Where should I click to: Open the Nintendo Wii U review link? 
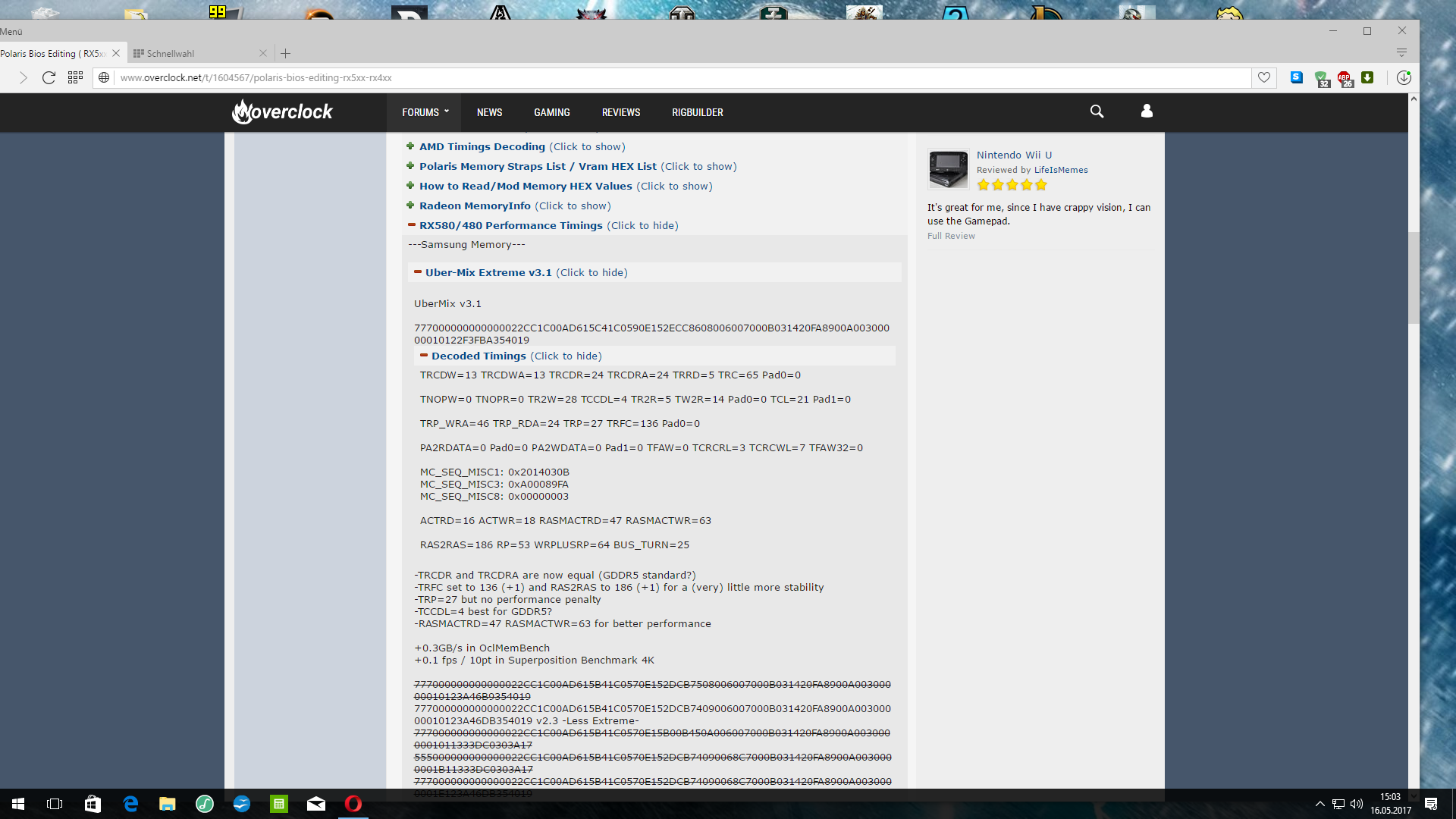point(1014,155)
